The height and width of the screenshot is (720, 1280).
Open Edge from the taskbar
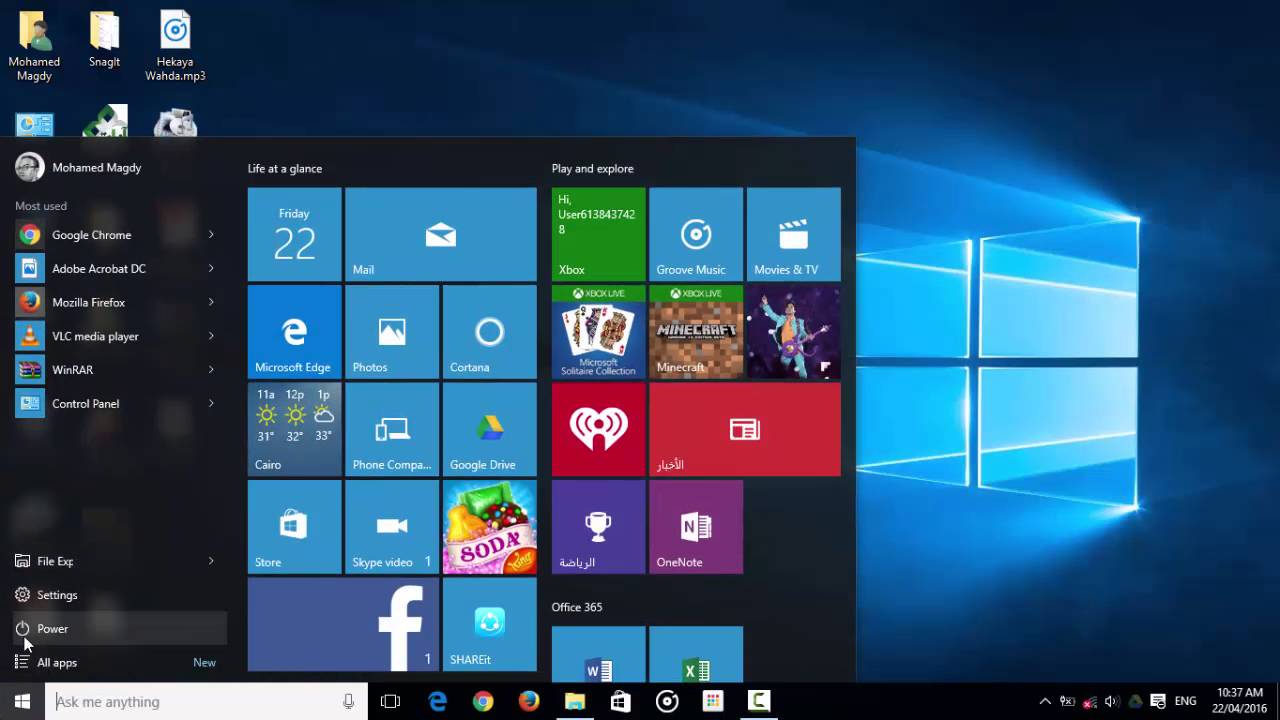tap(437, 701)
